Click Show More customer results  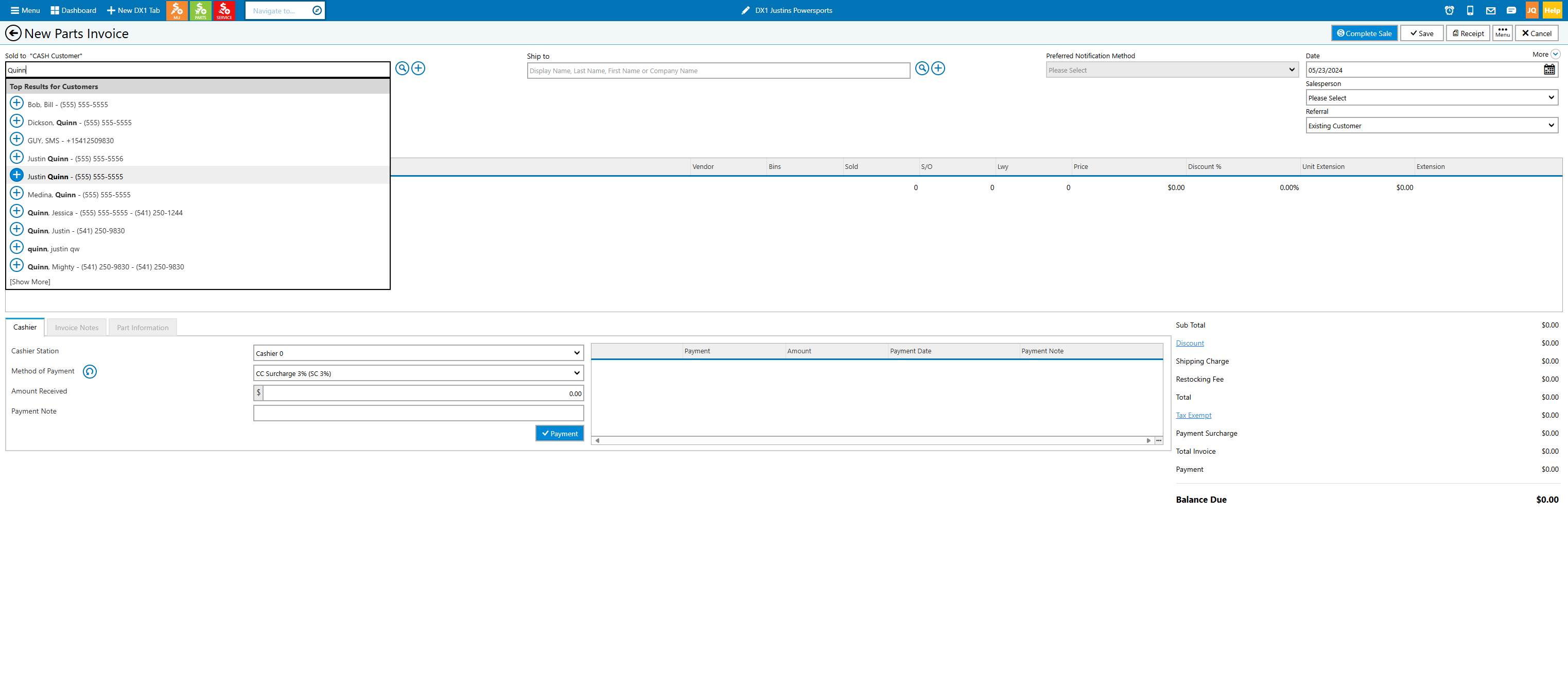[30, 282]
